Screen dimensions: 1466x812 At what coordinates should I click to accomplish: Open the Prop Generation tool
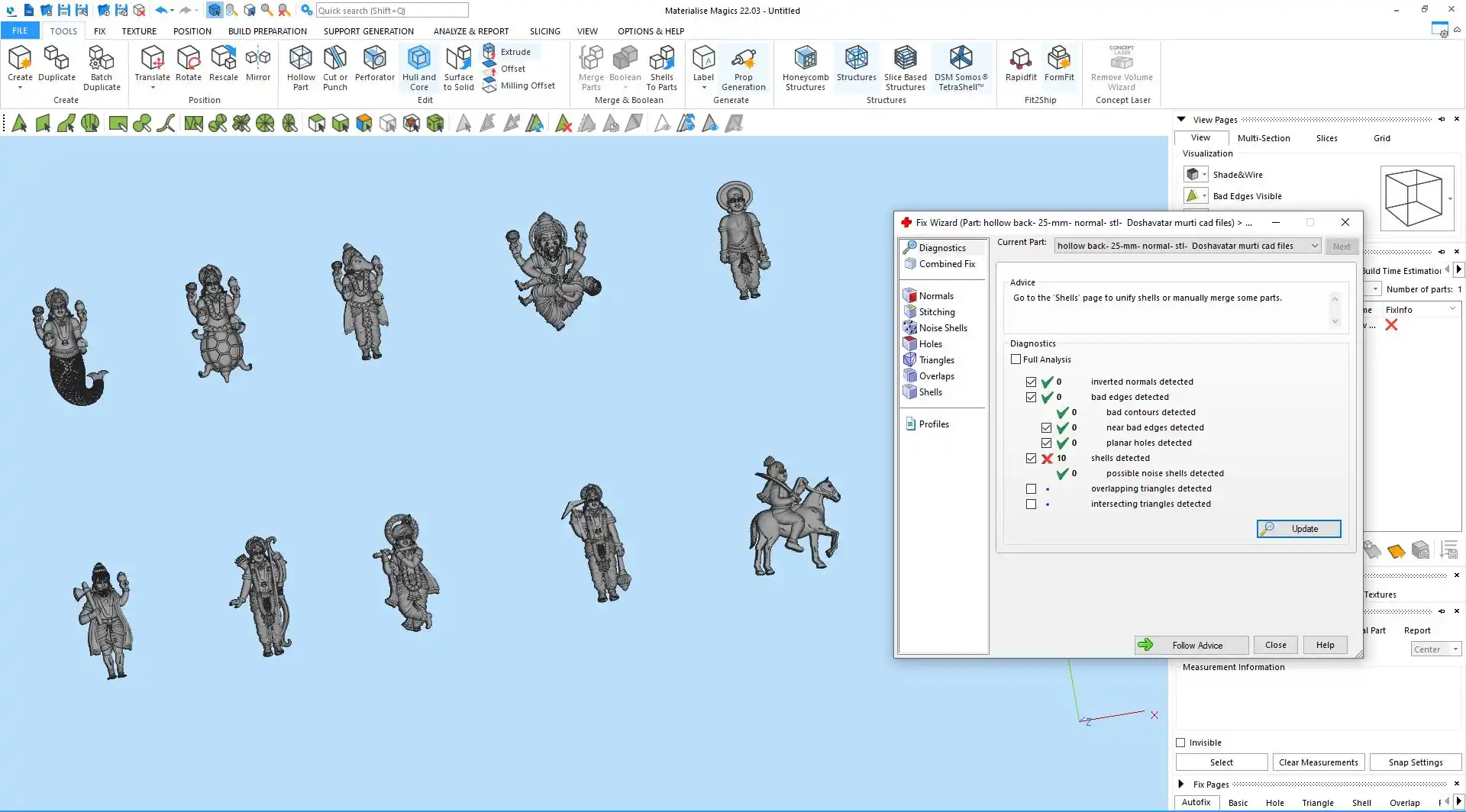tap(743, 67)
